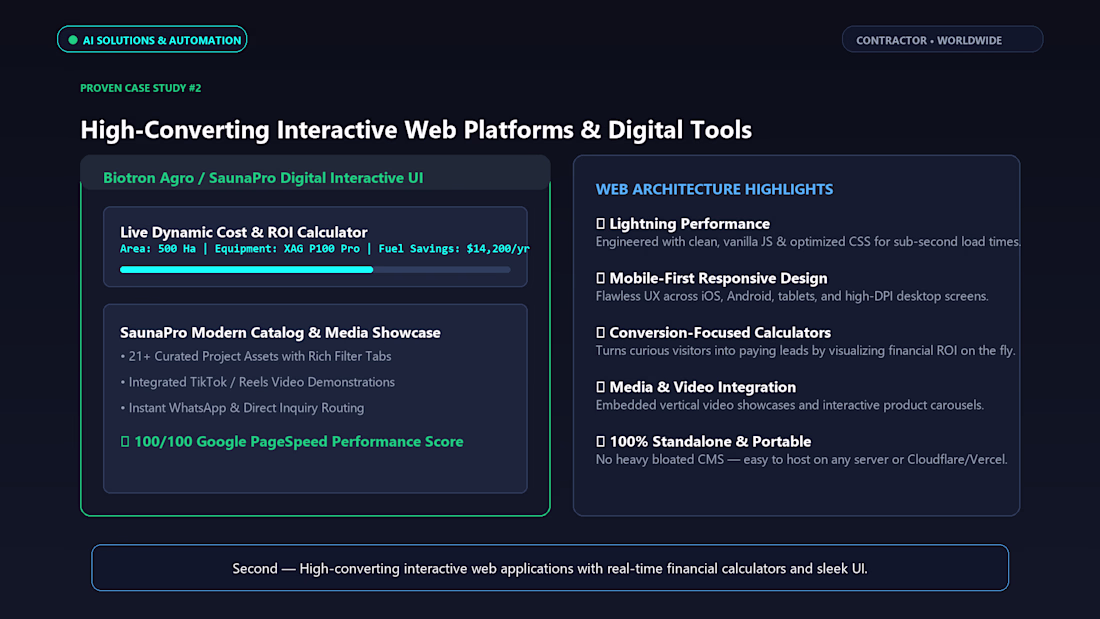1100x619 pixels.
Task: Click the icon beside Conversion-Focused Calculators
Action: tap(600, 333)
